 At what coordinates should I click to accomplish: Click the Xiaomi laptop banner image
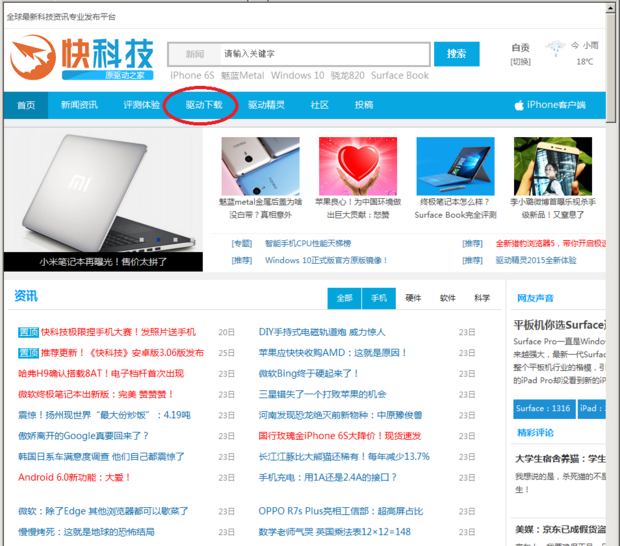103,190
